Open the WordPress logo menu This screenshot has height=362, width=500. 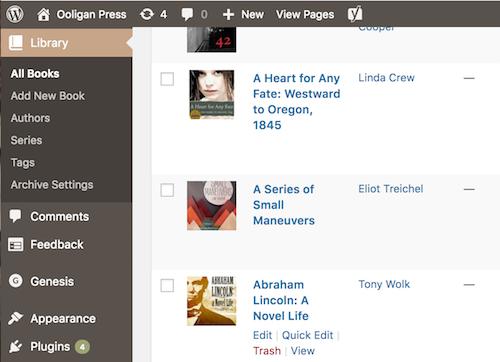(x=15, y=14)
